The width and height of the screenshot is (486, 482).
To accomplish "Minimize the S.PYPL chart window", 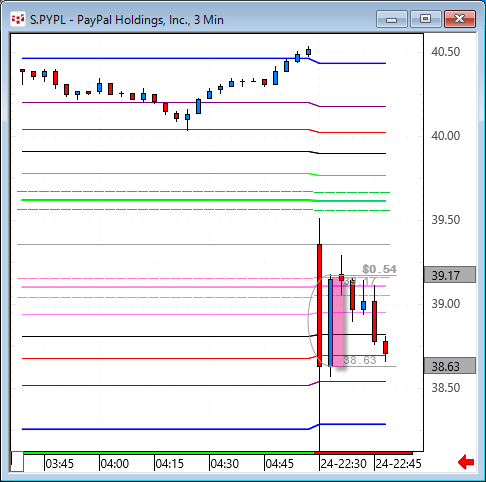I will (x=392, y=19).
